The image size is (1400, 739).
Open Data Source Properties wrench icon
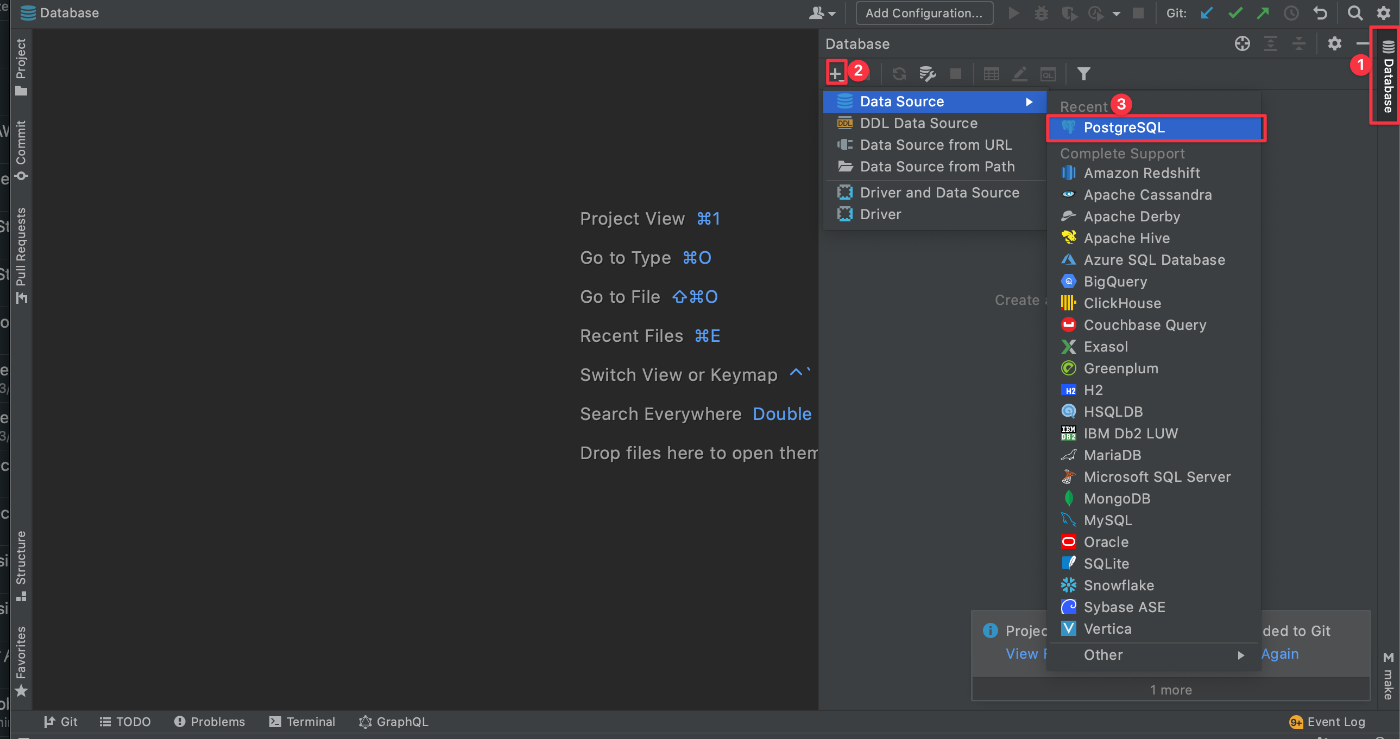[927, 74]
